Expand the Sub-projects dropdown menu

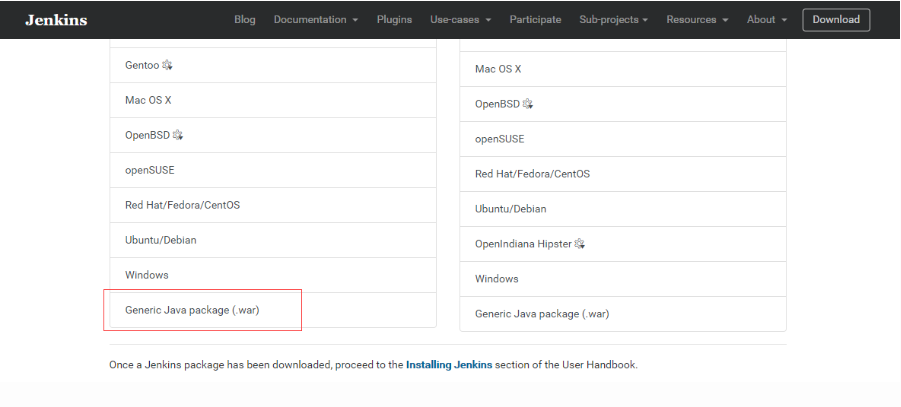(x=614, y=20)
